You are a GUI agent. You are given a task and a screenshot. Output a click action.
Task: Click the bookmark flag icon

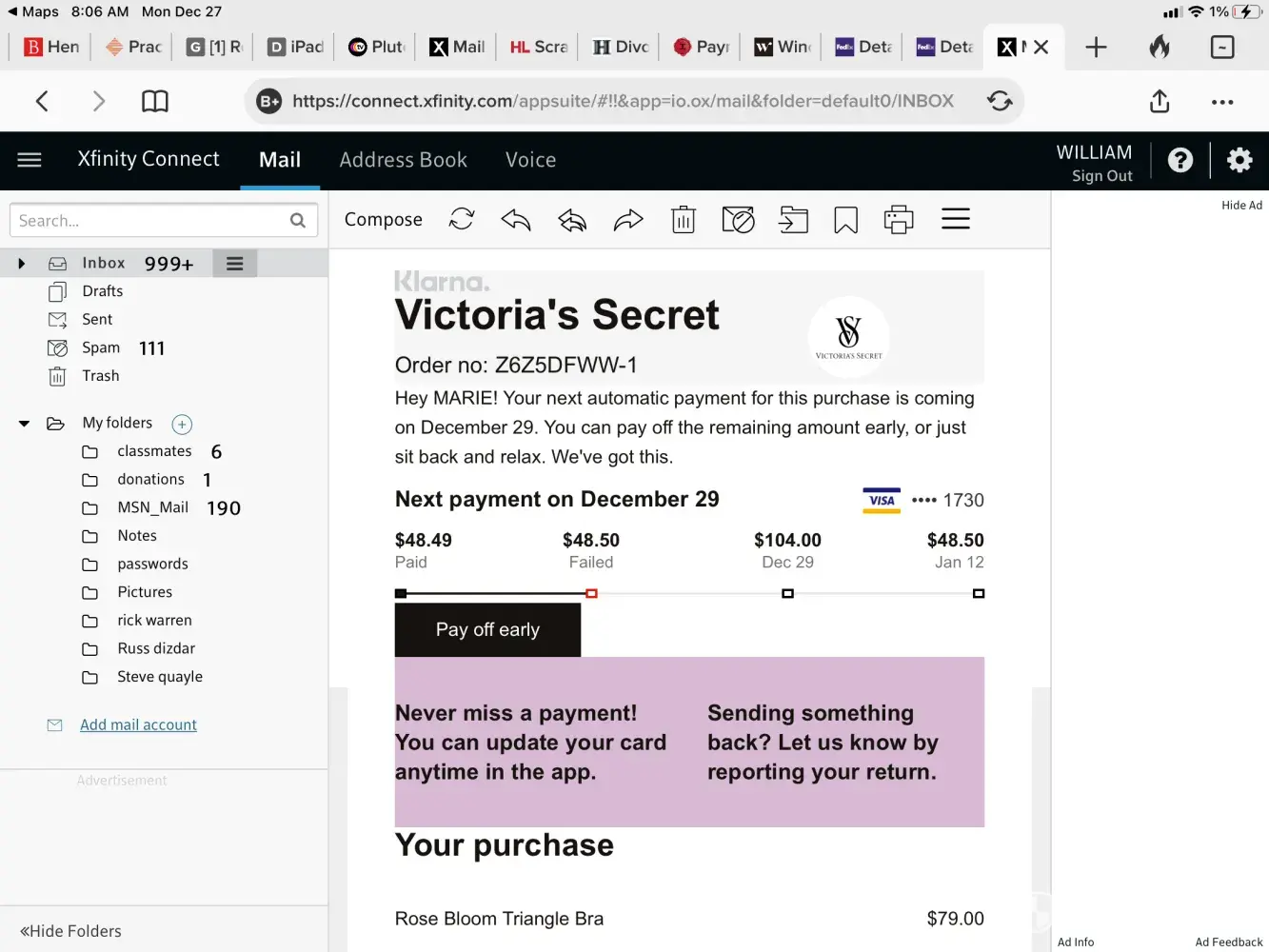click(845, 221)
